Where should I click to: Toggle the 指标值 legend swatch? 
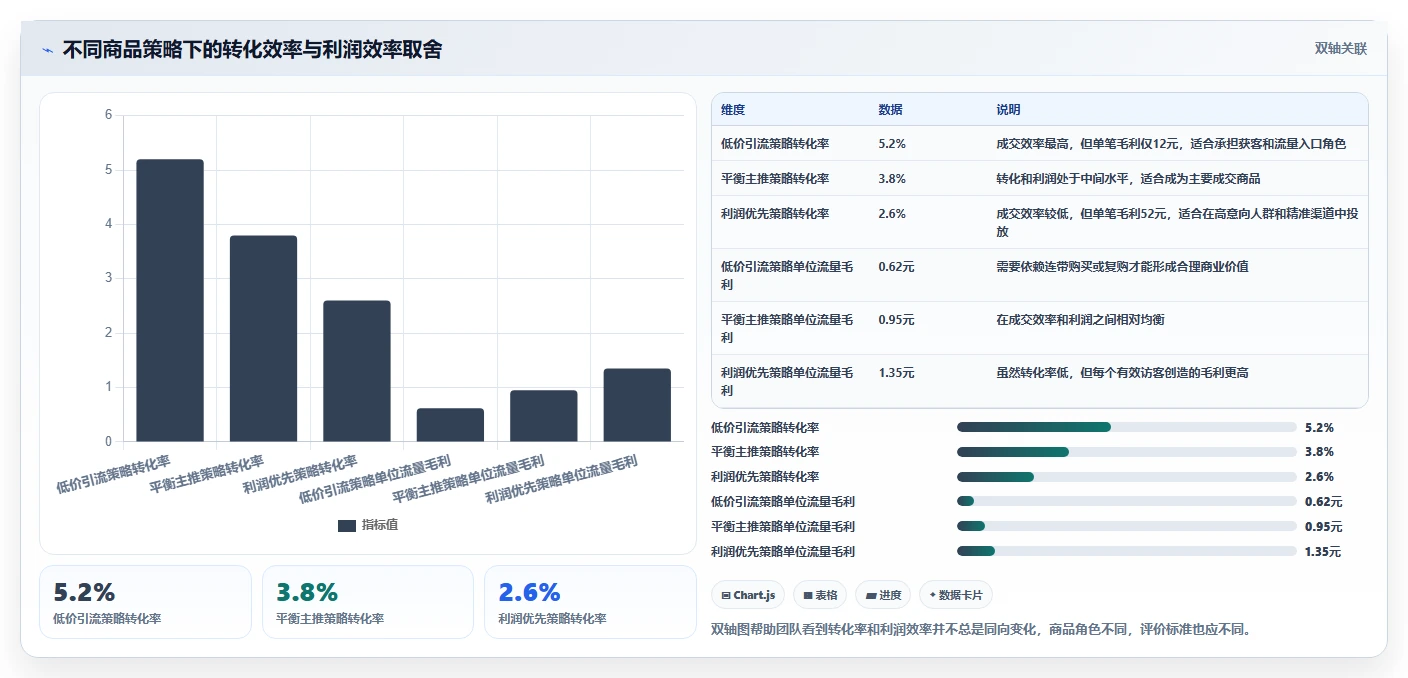coord(347,525)
